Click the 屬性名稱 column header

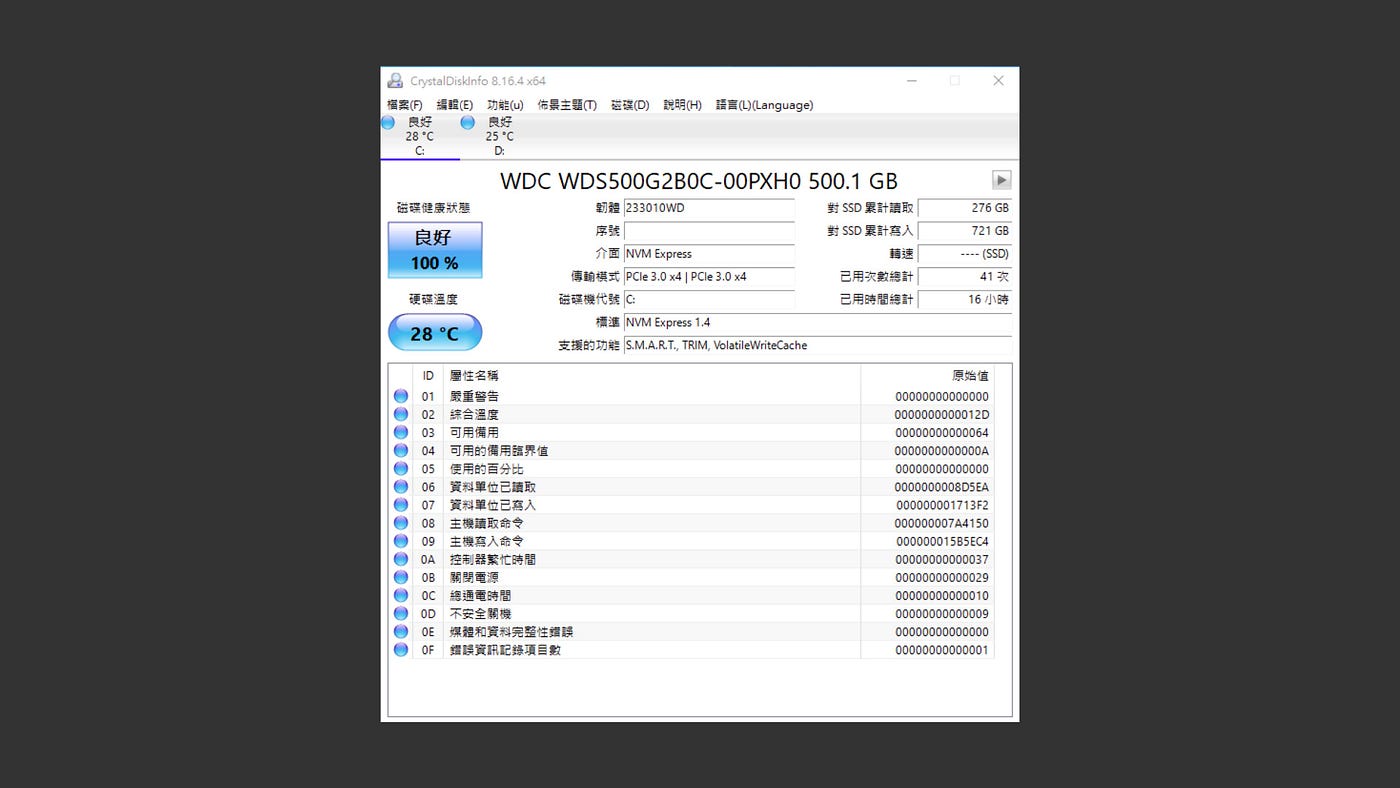(x=652, y=376)
